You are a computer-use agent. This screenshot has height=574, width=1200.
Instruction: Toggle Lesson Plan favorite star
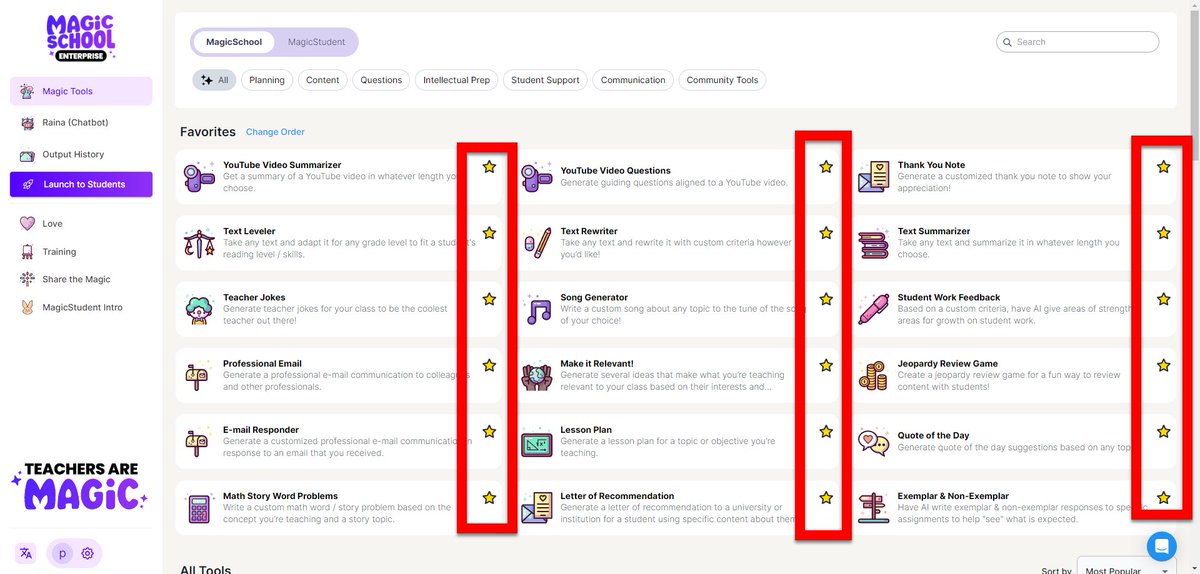(826, 432)
